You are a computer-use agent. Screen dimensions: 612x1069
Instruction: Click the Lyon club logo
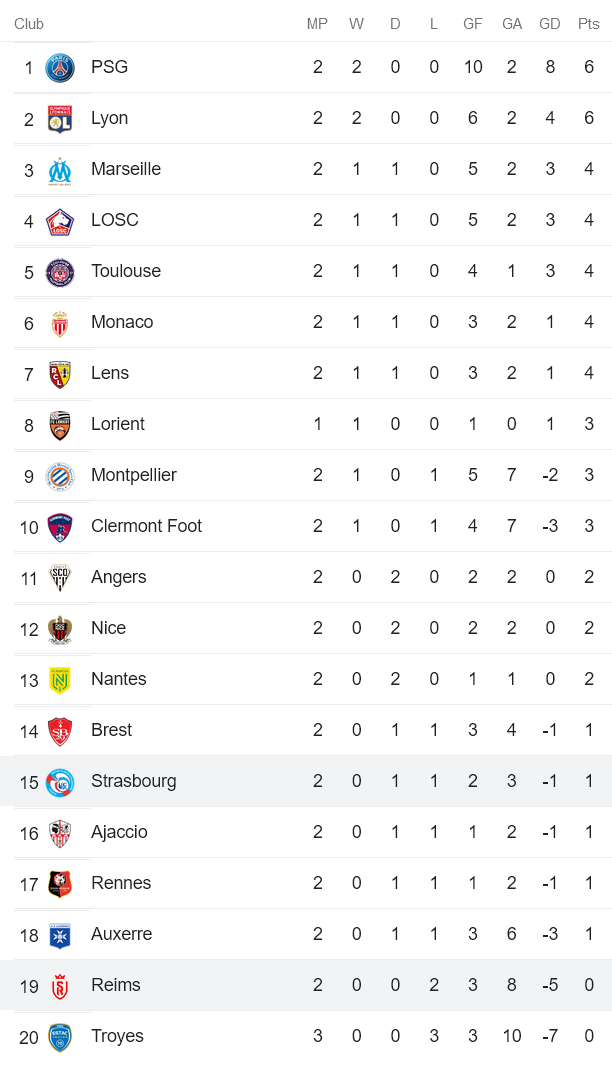coord(60,119)
